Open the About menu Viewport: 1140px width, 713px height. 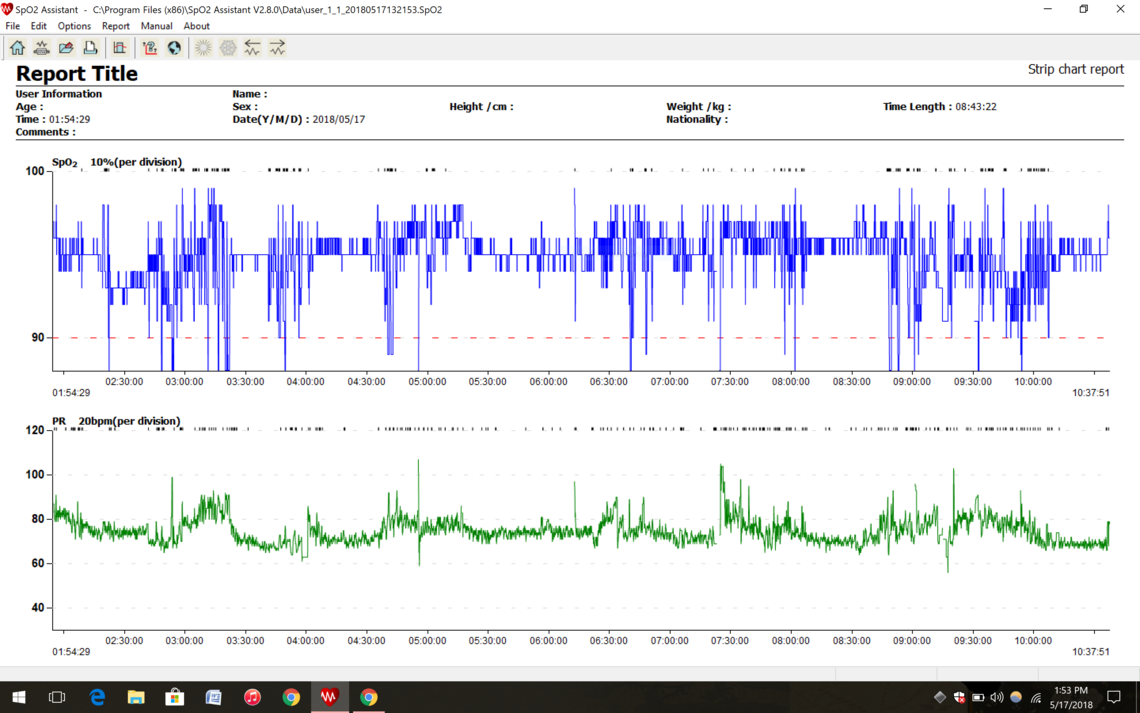(196, 26)
